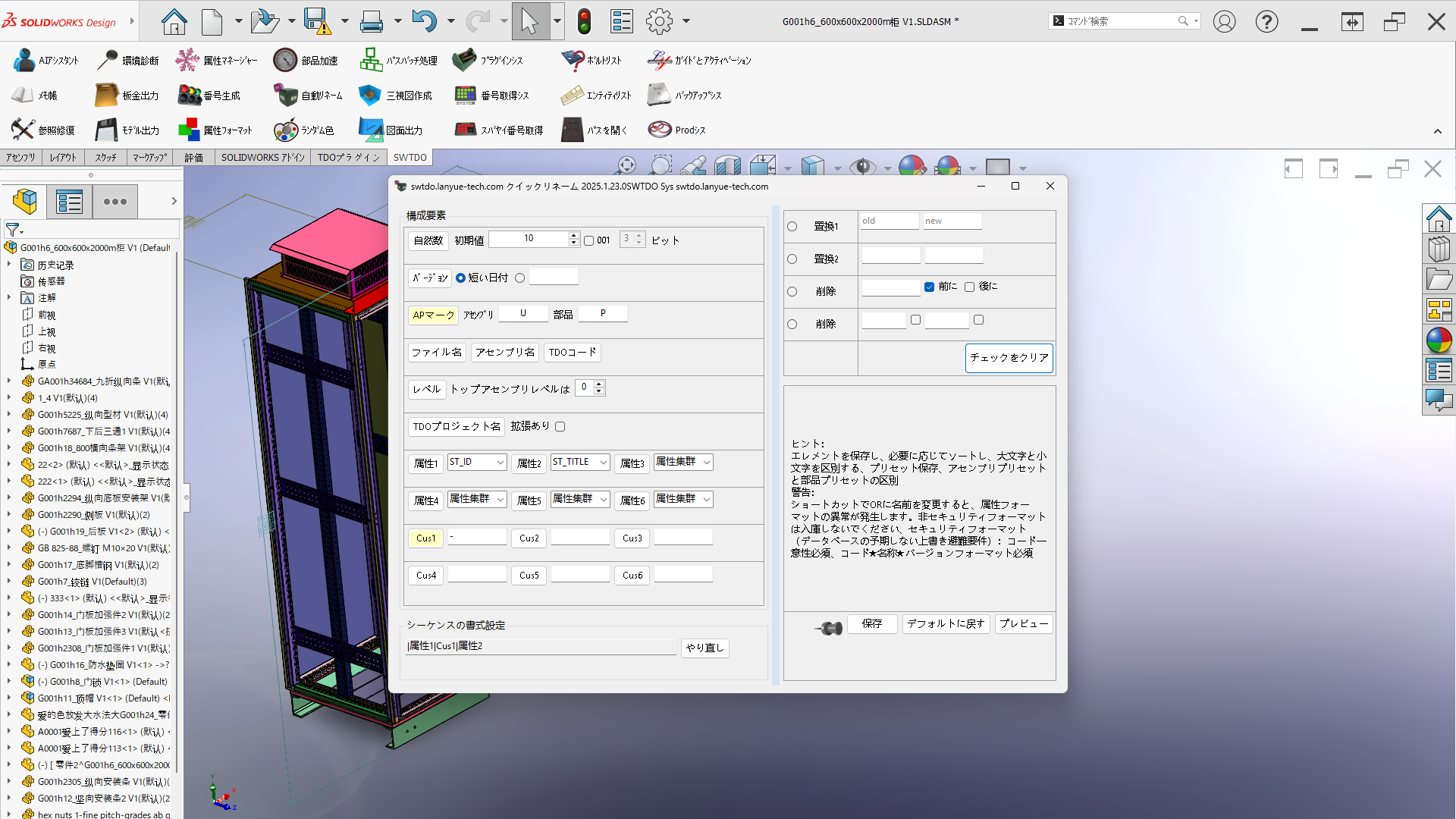Click the 図面出力 icon
Image resolution: width=1456 pixels, height=819 pixels.
370,130
